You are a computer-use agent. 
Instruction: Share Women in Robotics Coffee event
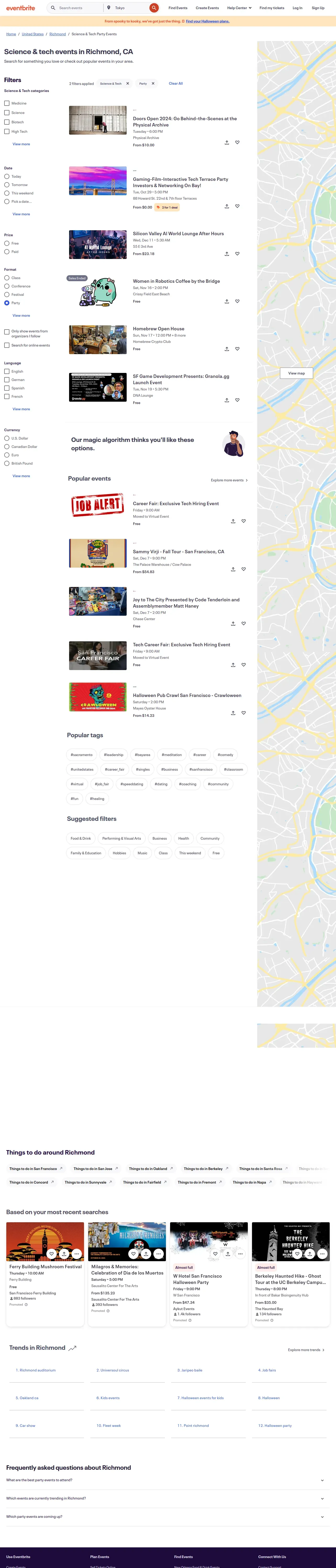click(x=227, y=301)
